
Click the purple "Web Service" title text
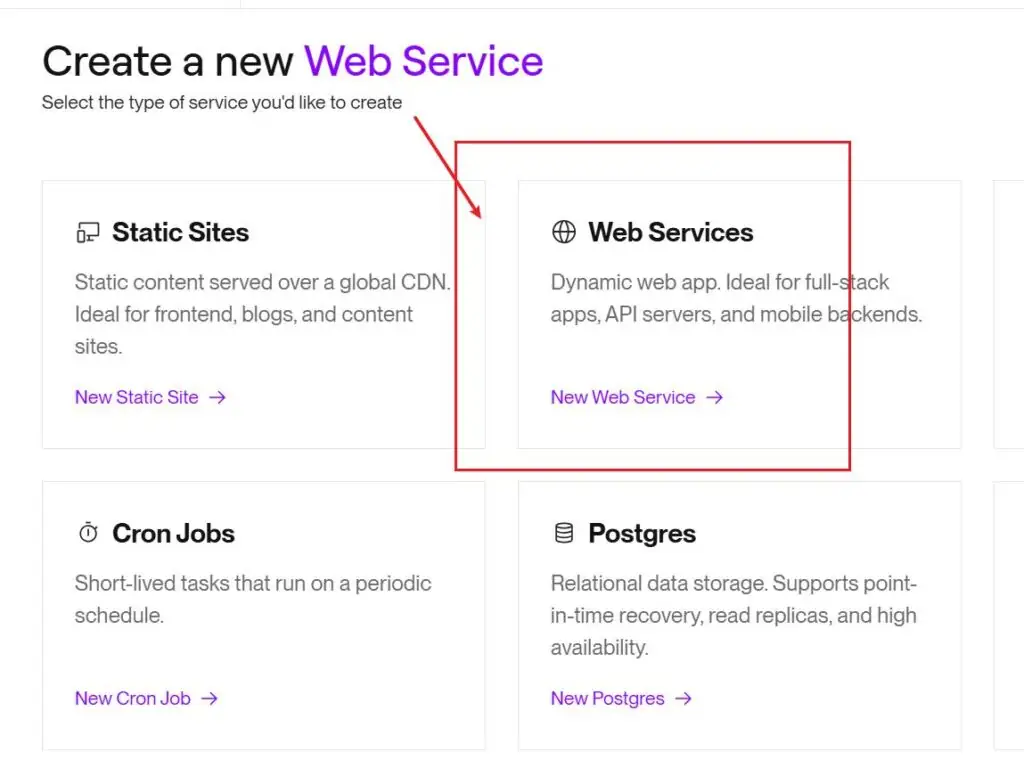tap(424, 62)
